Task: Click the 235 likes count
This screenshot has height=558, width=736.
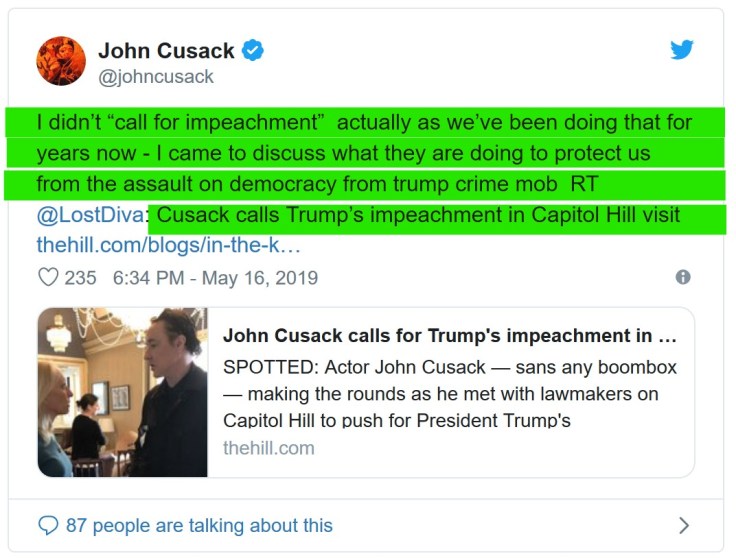Action: 80,277
